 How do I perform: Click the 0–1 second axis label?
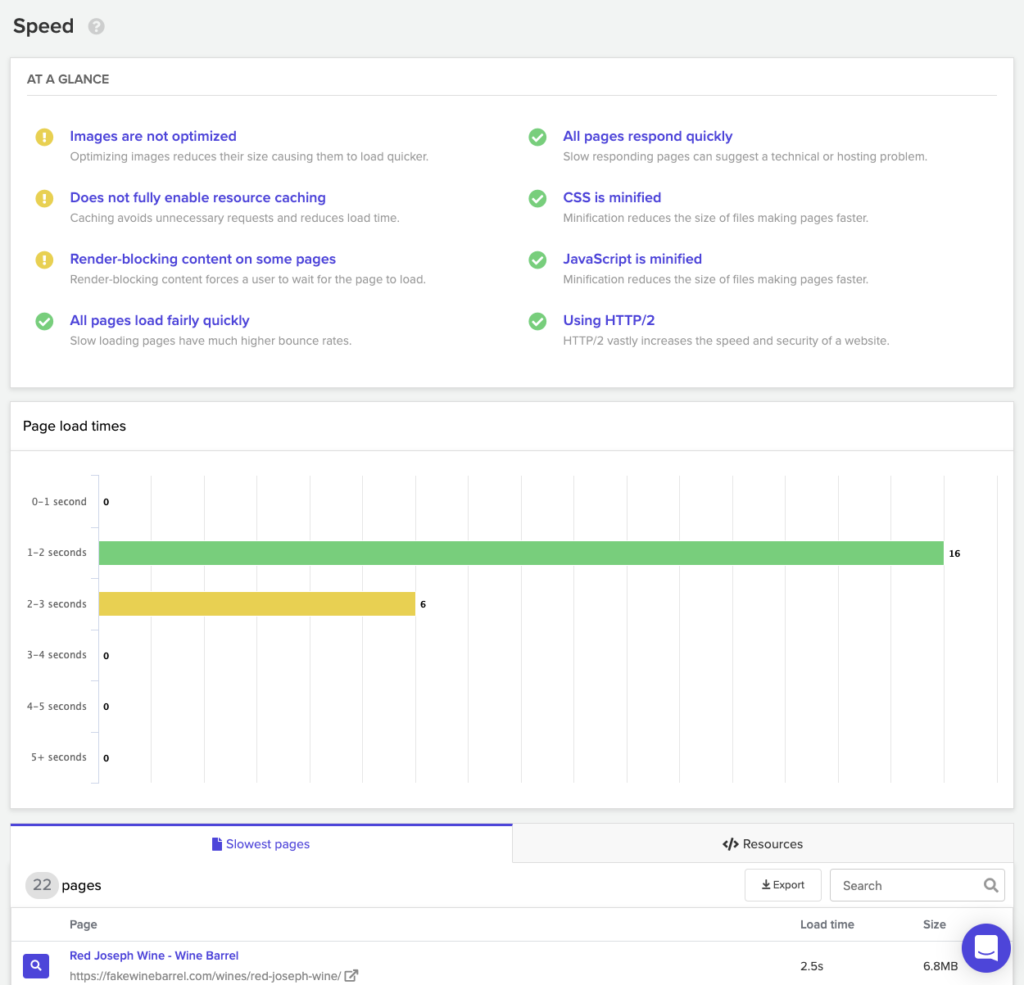(59, 502)
